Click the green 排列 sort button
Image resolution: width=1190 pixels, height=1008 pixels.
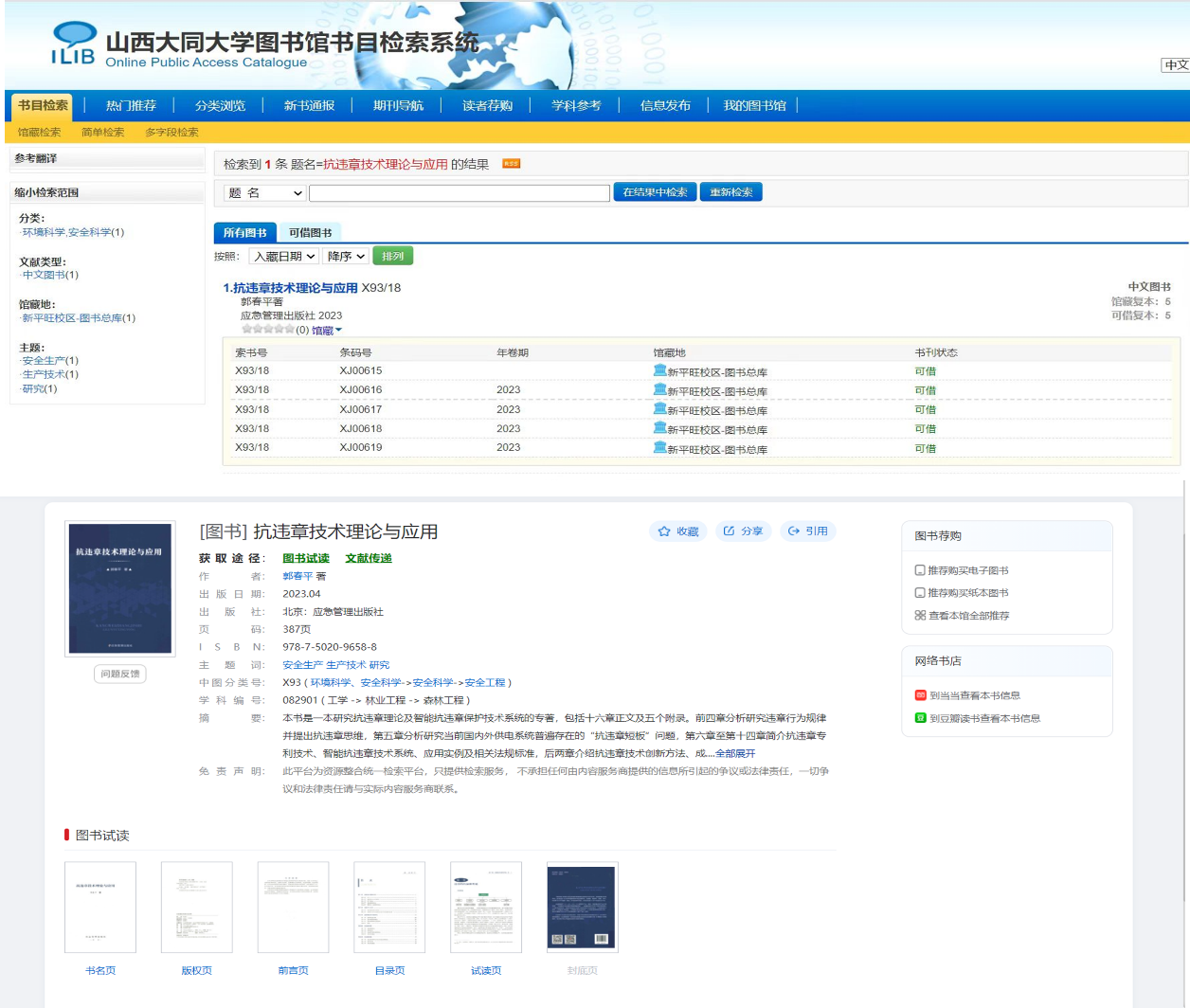pyautogui.click(x=392, y=256)
